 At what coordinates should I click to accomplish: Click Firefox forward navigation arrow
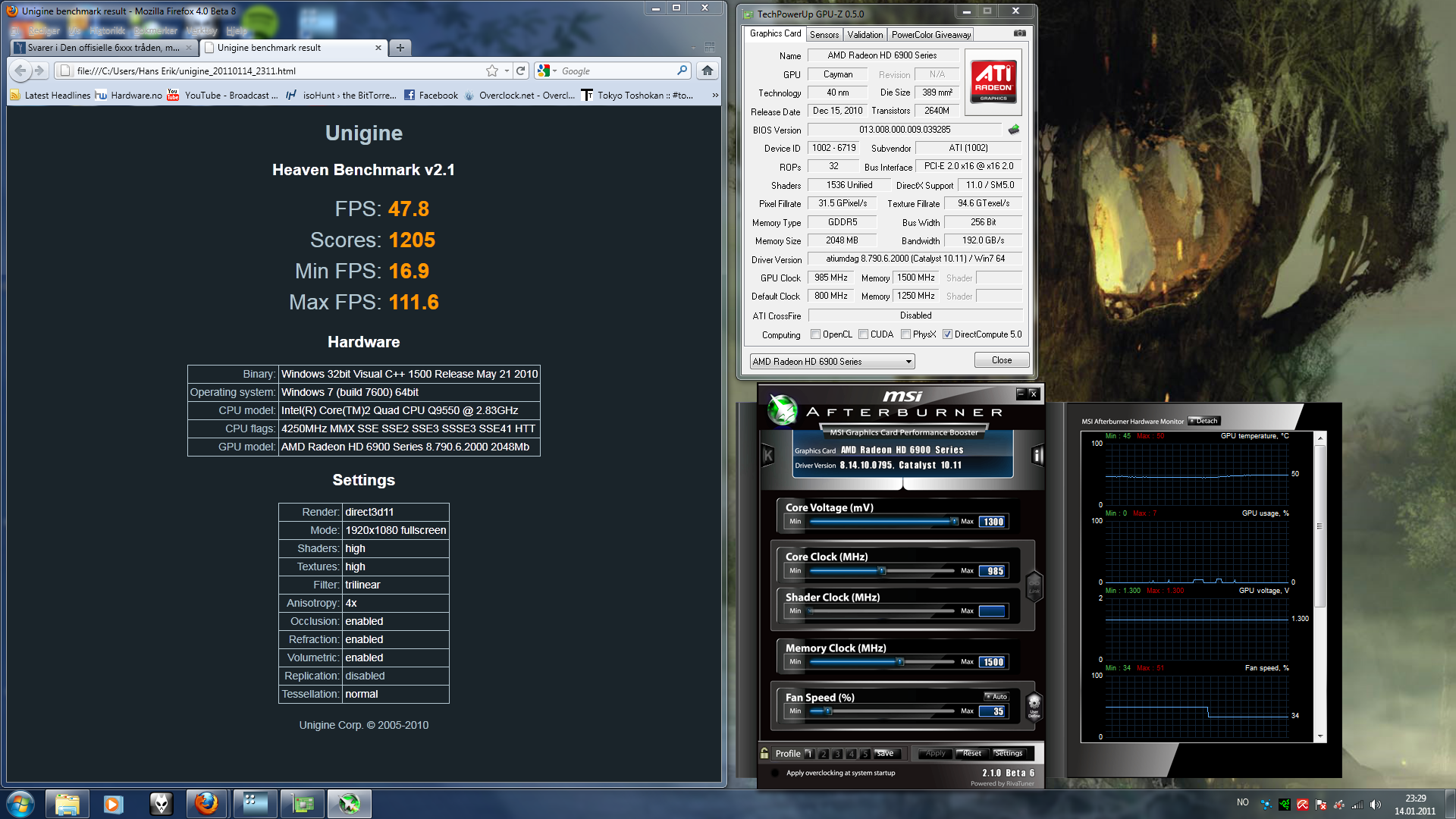39,71
